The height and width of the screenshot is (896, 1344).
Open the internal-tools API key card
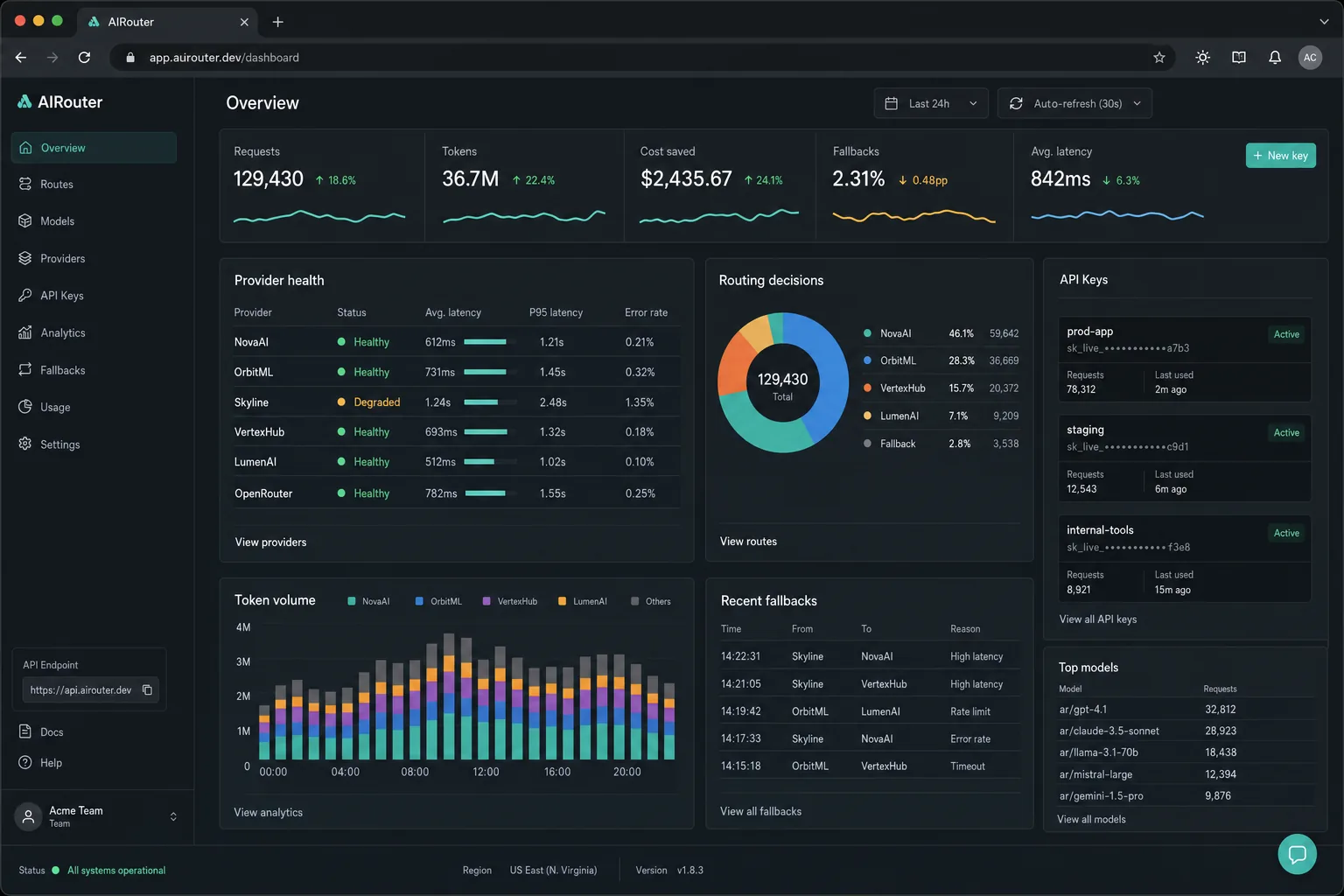point(1185,558)
